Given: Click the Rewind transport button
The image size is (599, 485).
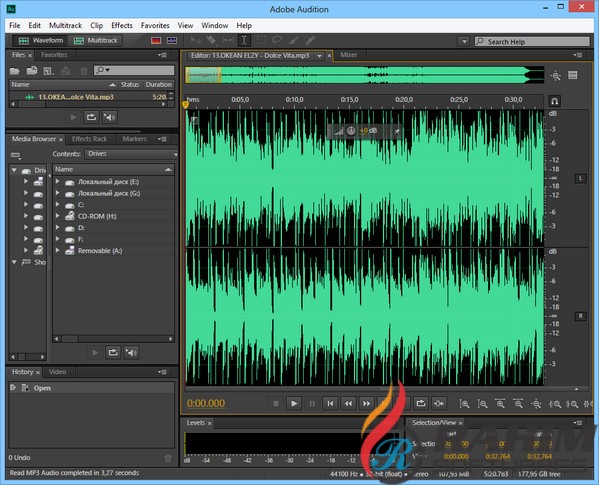Looking at the screenshot, I should pyautogui.click(x=348, y=403).
